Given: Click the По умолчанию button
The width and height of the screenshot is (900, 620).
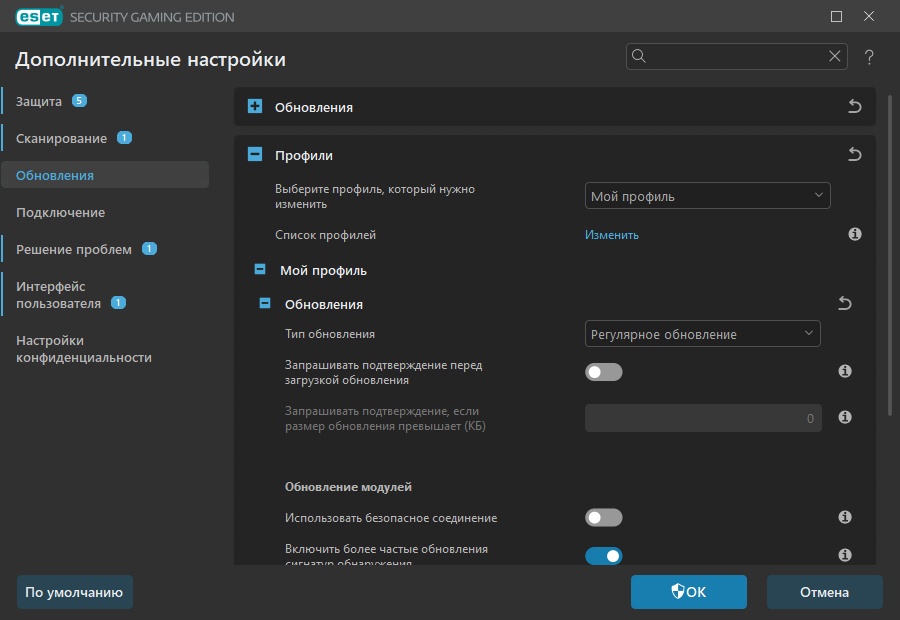Looking at the screenshot, I should click(75, 592).
